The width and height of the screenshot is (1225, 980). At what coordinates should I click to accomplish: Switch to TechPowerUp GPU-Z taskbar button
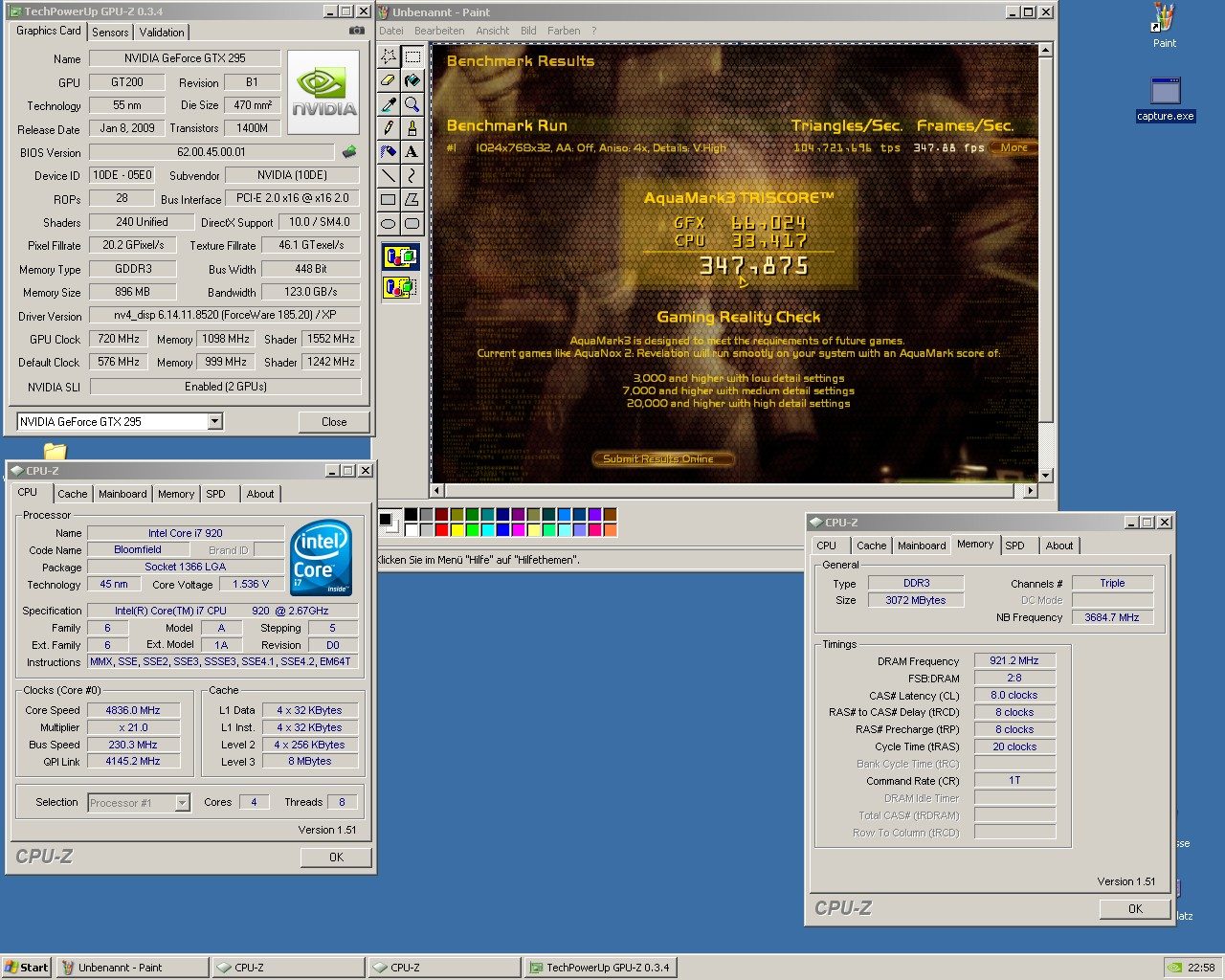[x=601, y=968]
